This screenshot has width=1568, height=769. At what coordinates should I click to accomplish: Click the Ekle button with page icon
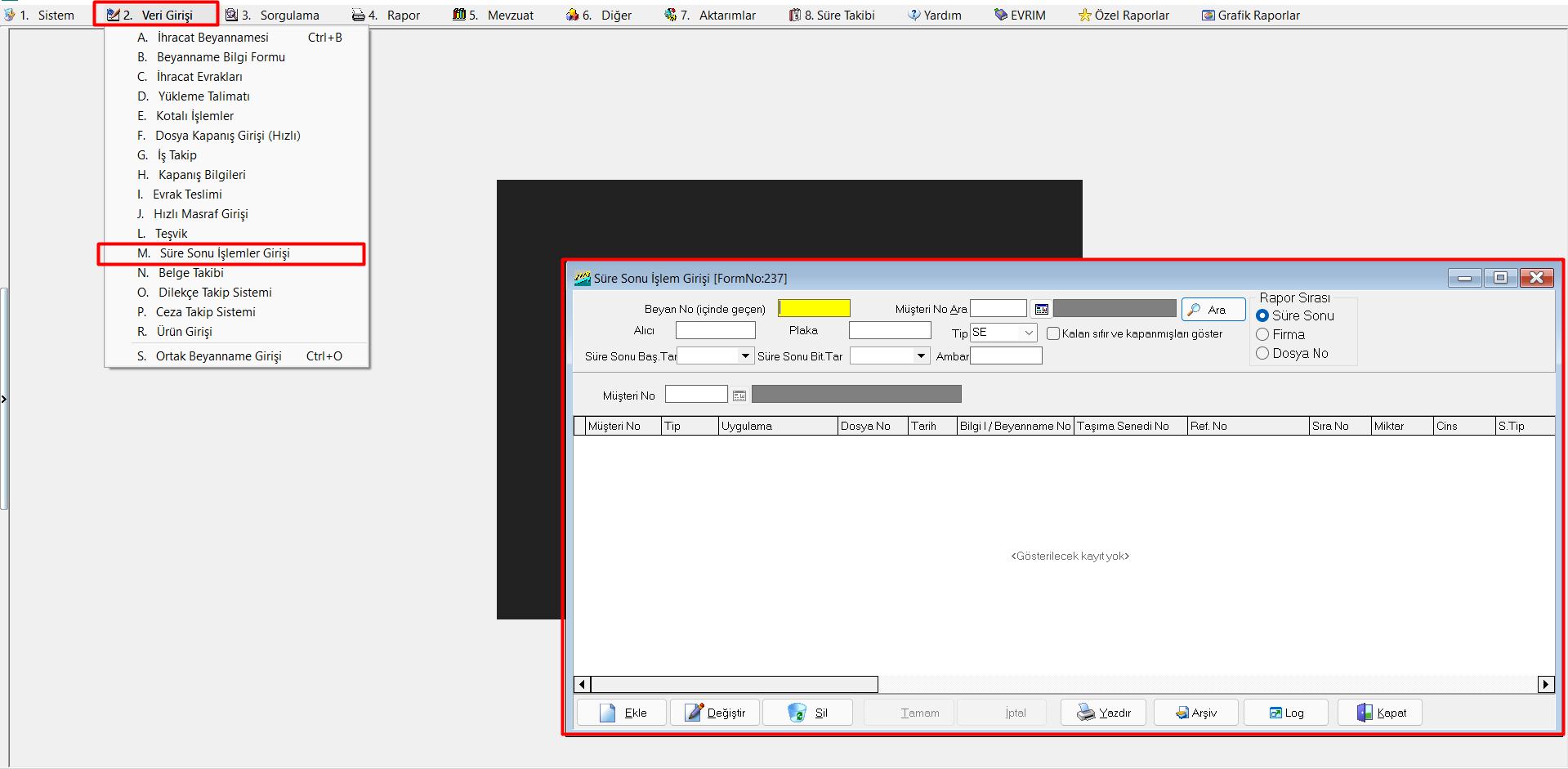point(622,713)
